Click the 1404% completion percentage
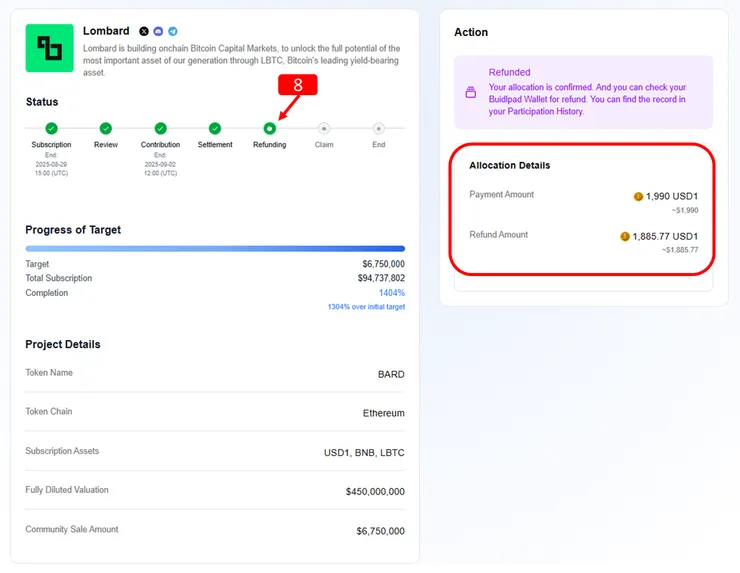Viewport: 740px width, 573px height. [391, 293]
